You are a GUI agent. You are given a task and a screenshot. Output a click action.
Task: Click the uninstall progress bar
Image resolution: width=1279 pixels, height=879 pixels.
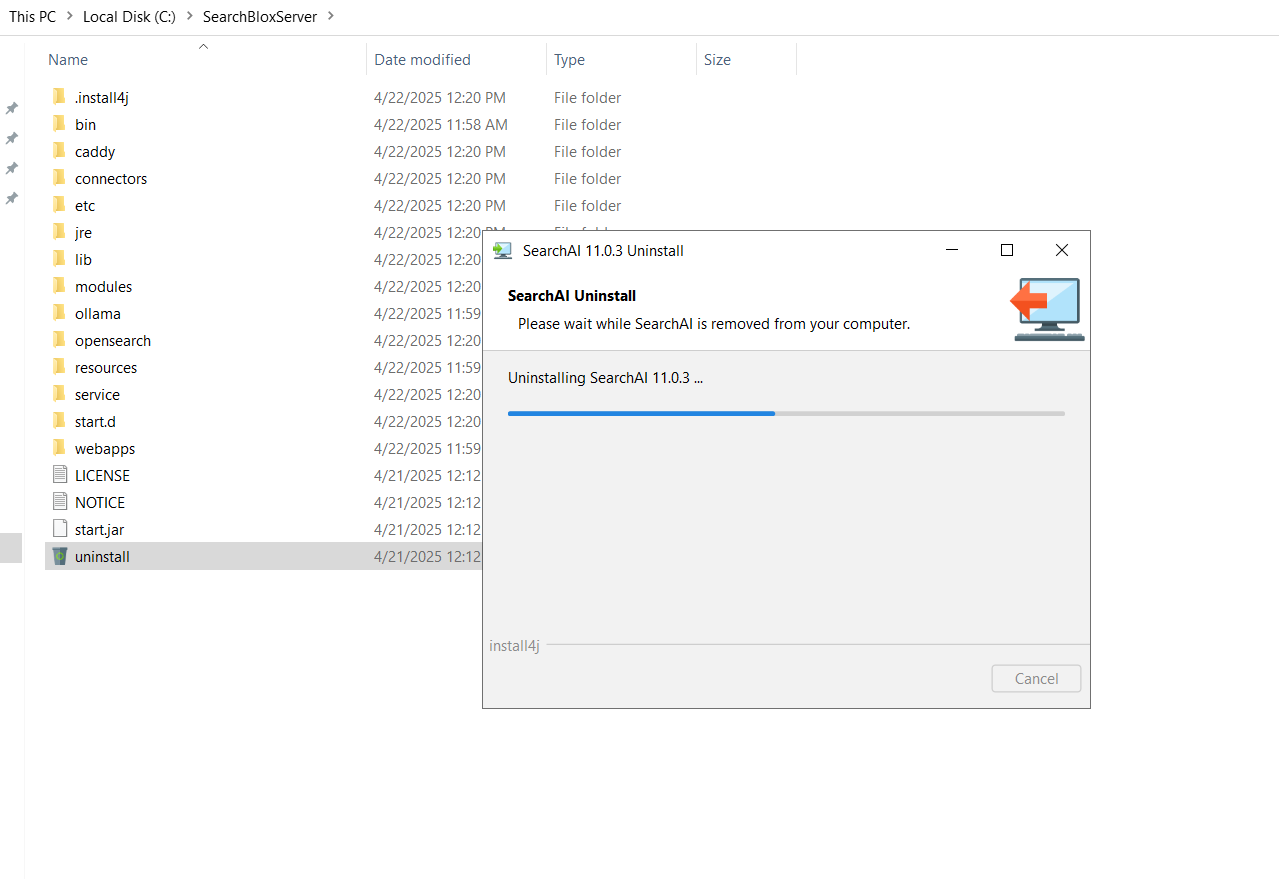tap(786, 413)
